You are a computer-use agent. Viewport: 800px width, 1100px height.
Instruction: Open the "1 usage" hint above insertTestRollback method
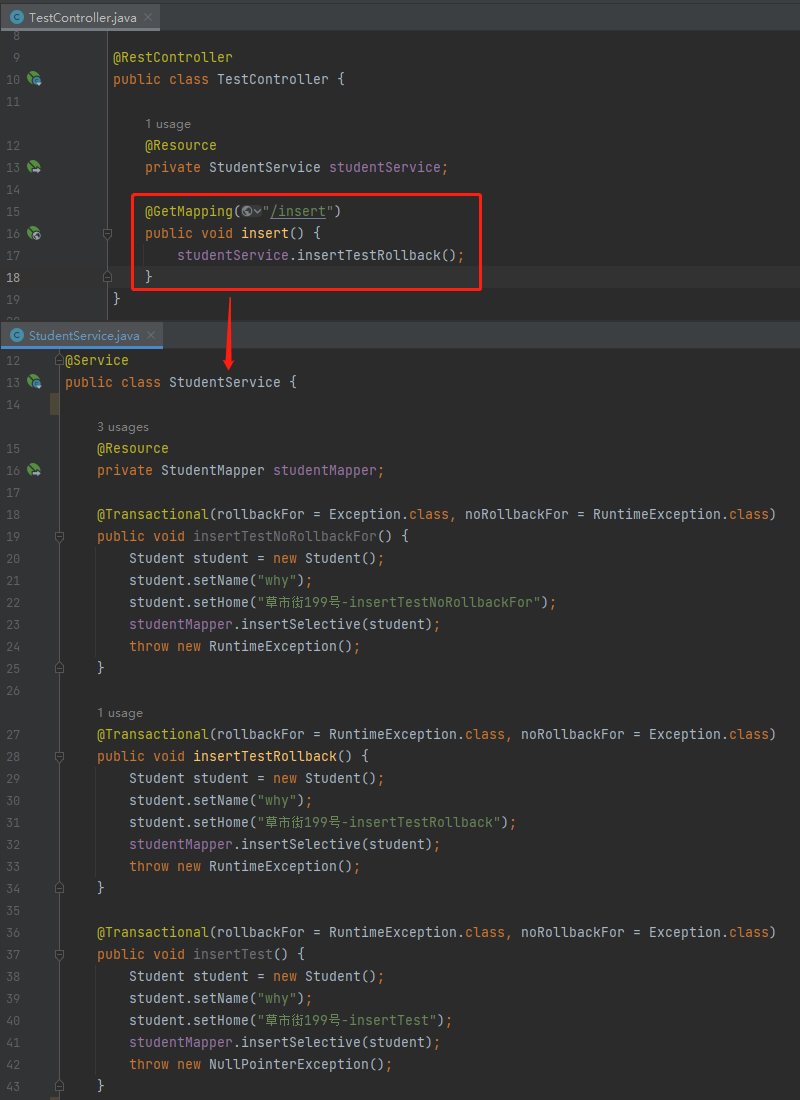coord(120,713)
